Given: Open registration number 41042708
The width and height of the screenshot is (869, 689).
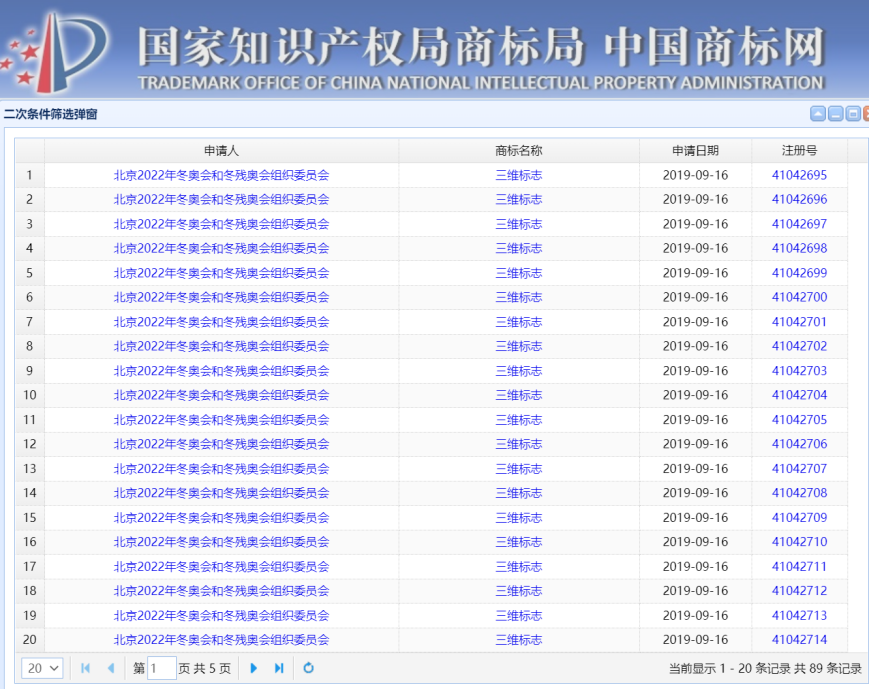Looking at the screenshot, I should [799, 493].
